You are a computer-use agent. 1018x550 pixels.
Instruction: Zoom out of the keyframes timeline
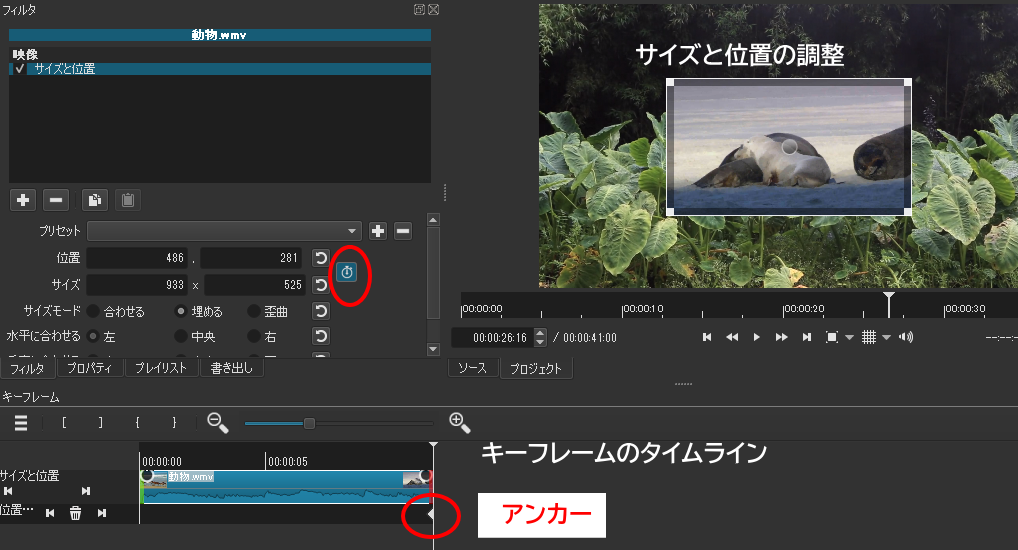[217, 422]
